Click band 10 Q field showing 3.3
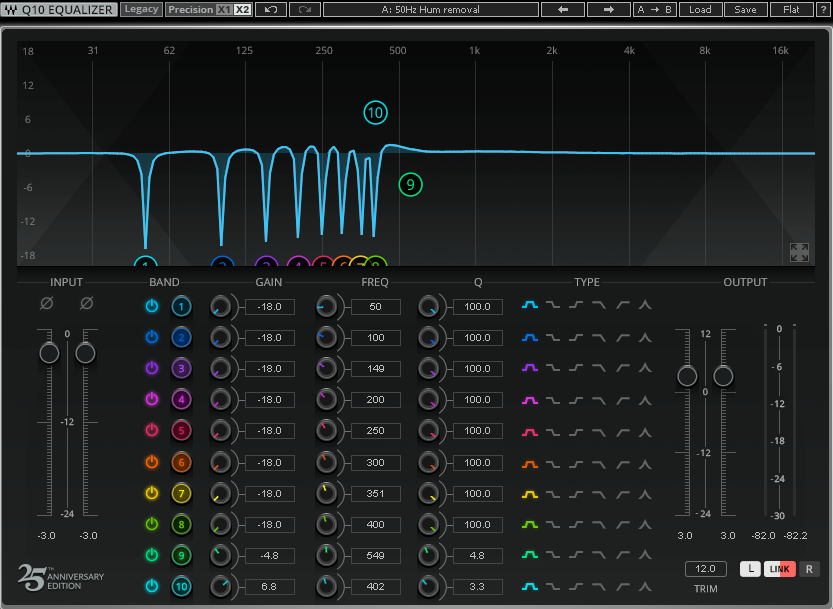The image size is (833, 609). (477, 587)
